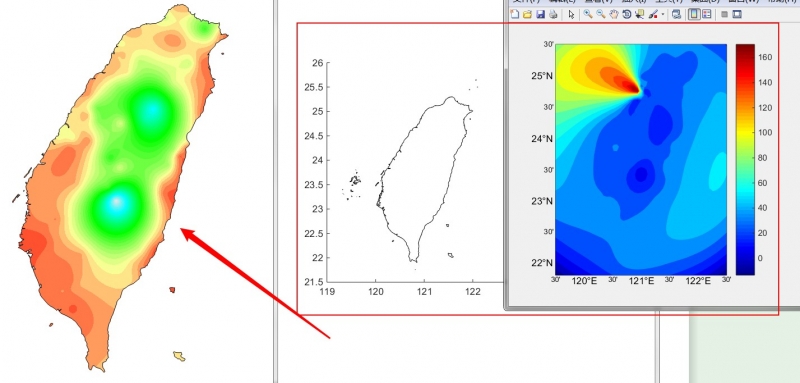Toggle the Insert Colorbar button
The image size is (800, 383).
pyautogui.click(x=694, y=14)
